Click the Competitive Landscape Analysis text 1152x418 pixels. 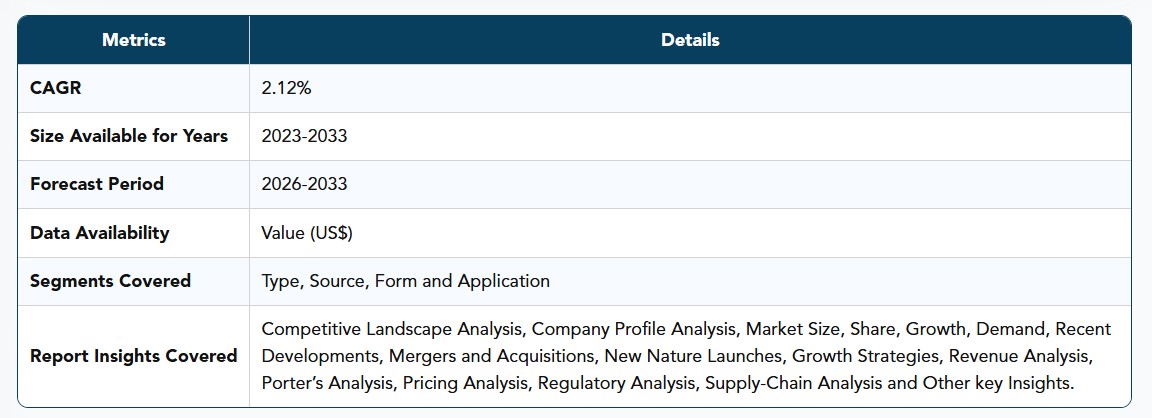[x=394, y=328]
